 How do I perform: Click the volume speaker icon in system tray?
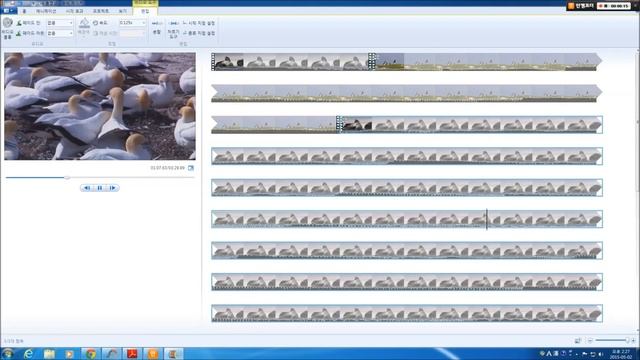pos(601,354)
